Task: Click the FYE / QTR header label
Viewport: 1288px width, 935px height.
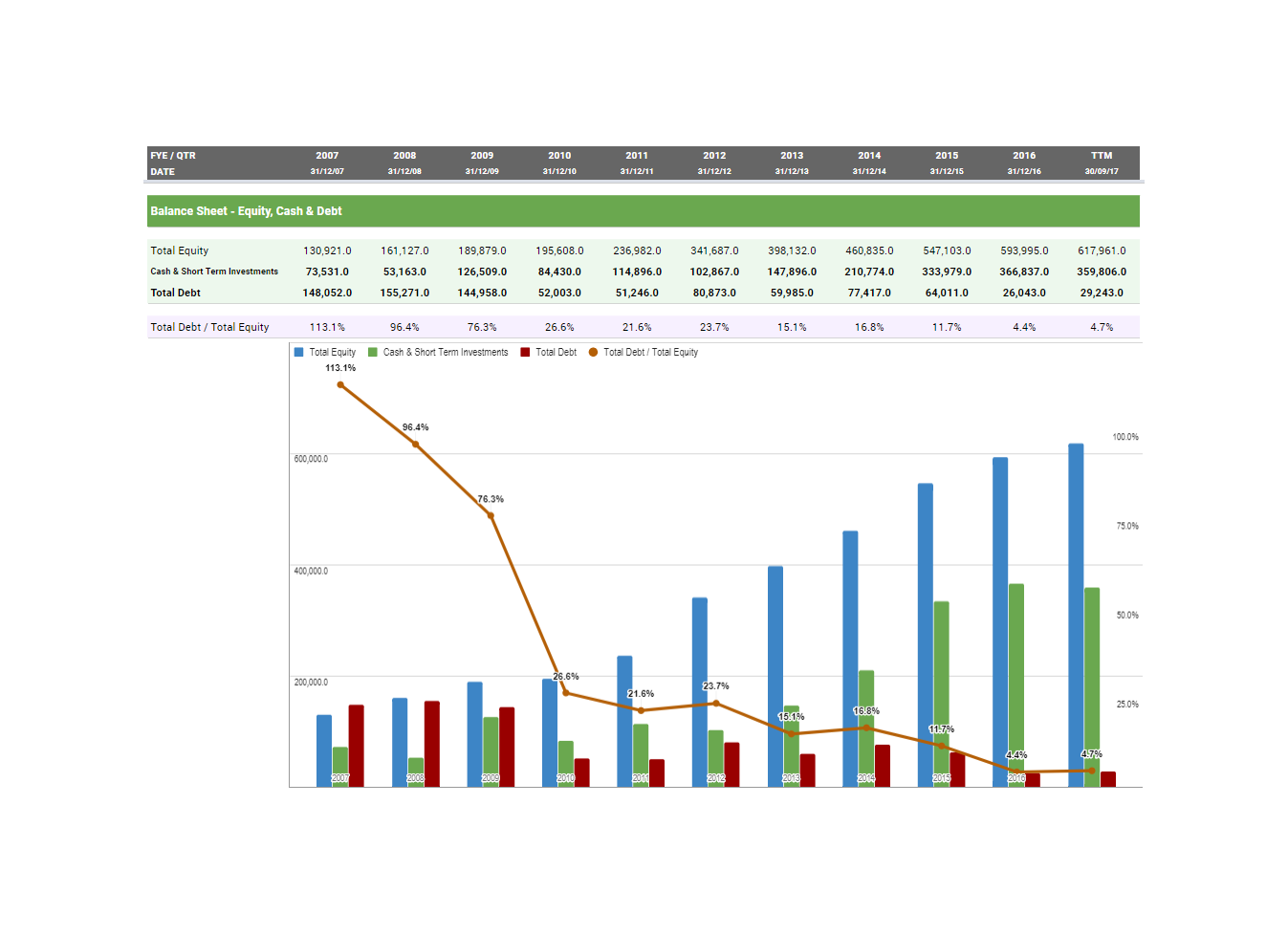Action: tap(173, 155)
